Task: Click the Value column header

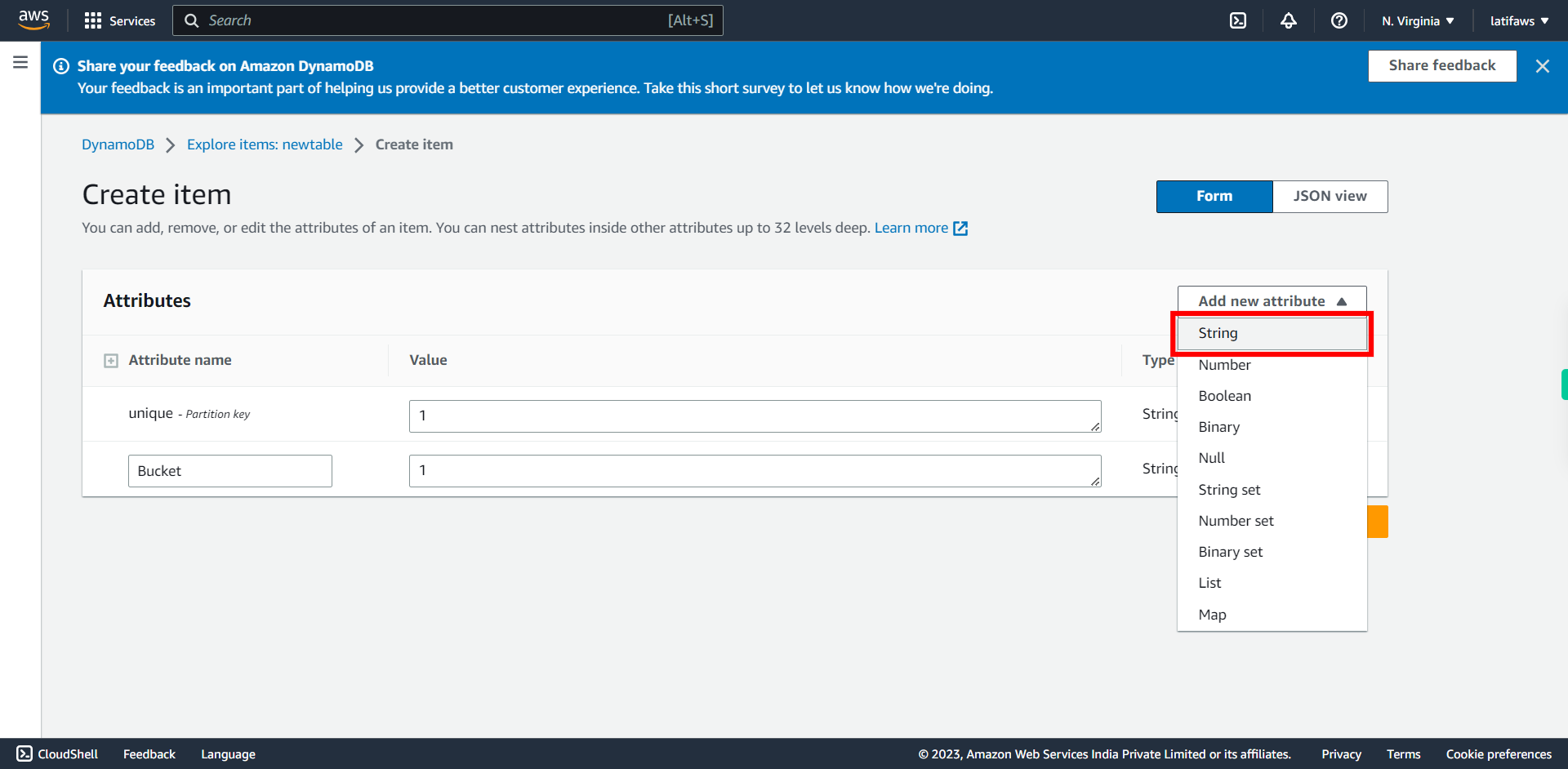Action: click(x=428, y=360)
